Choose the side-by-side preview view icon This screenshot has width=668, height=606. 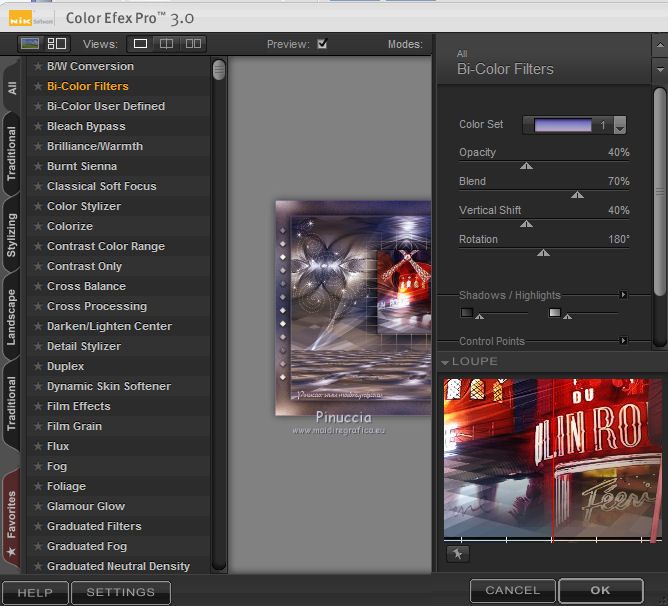click(x=193, y=44)
